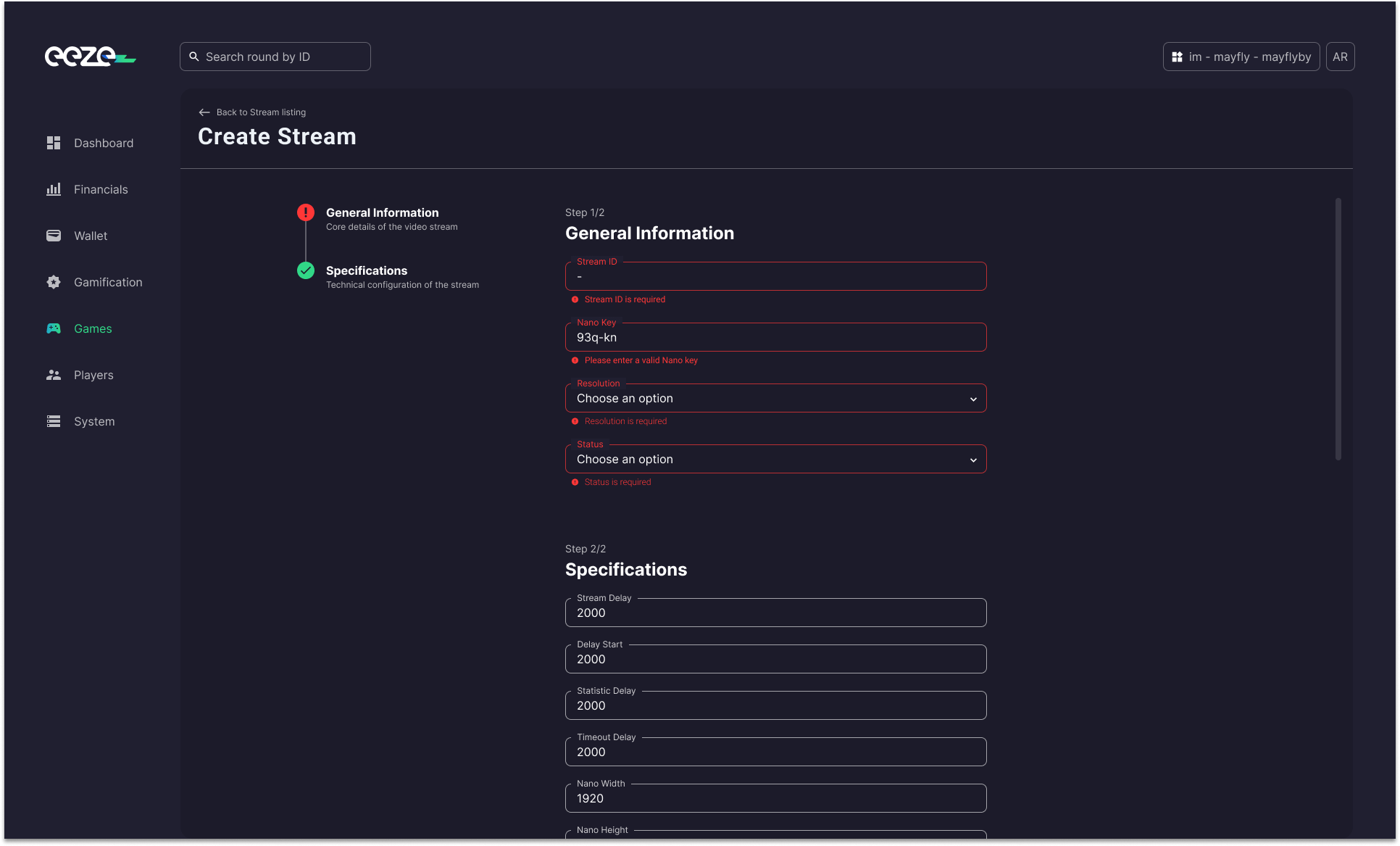This screenshot has height=846, width=1400.
Task: Click the Dashboard grid icon in sidebar
Action: coord(54,143)
